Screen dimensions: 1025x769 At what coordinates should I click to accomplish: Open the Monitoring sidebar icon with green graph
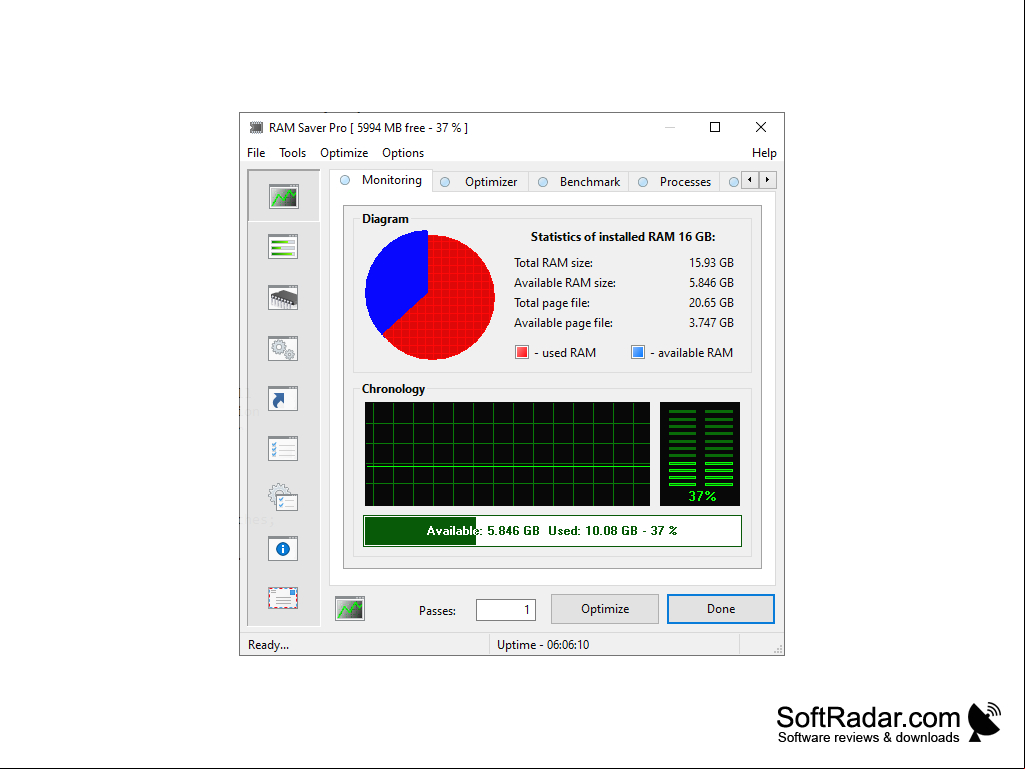[284, 196]
